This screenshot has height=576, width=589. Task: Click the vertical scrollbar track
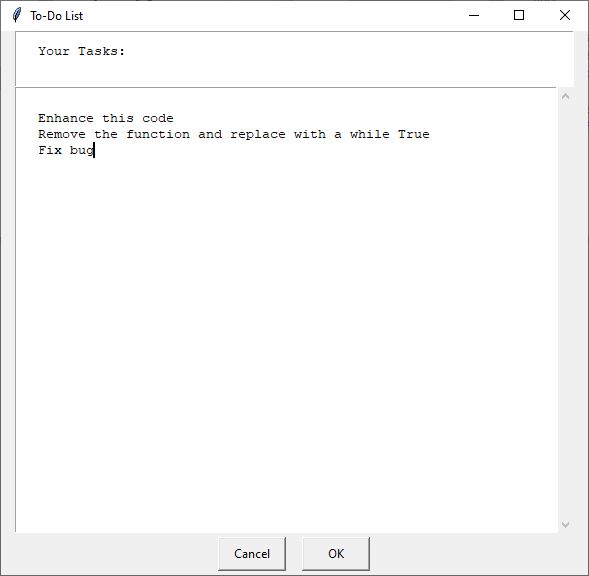coord(565,311)
